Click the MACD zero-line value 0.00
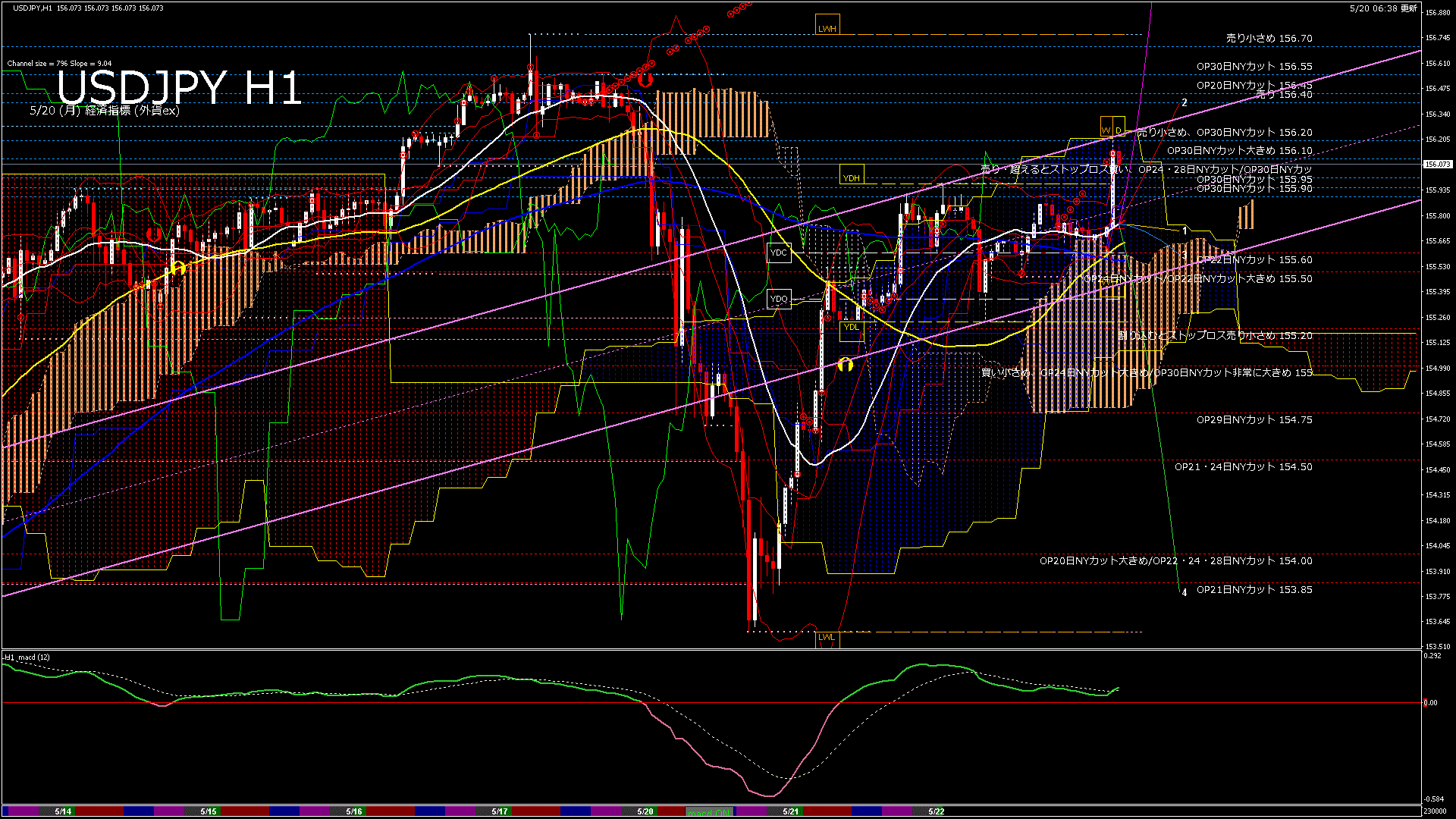Screen dimensions: 1456x819 [1430, 703]
